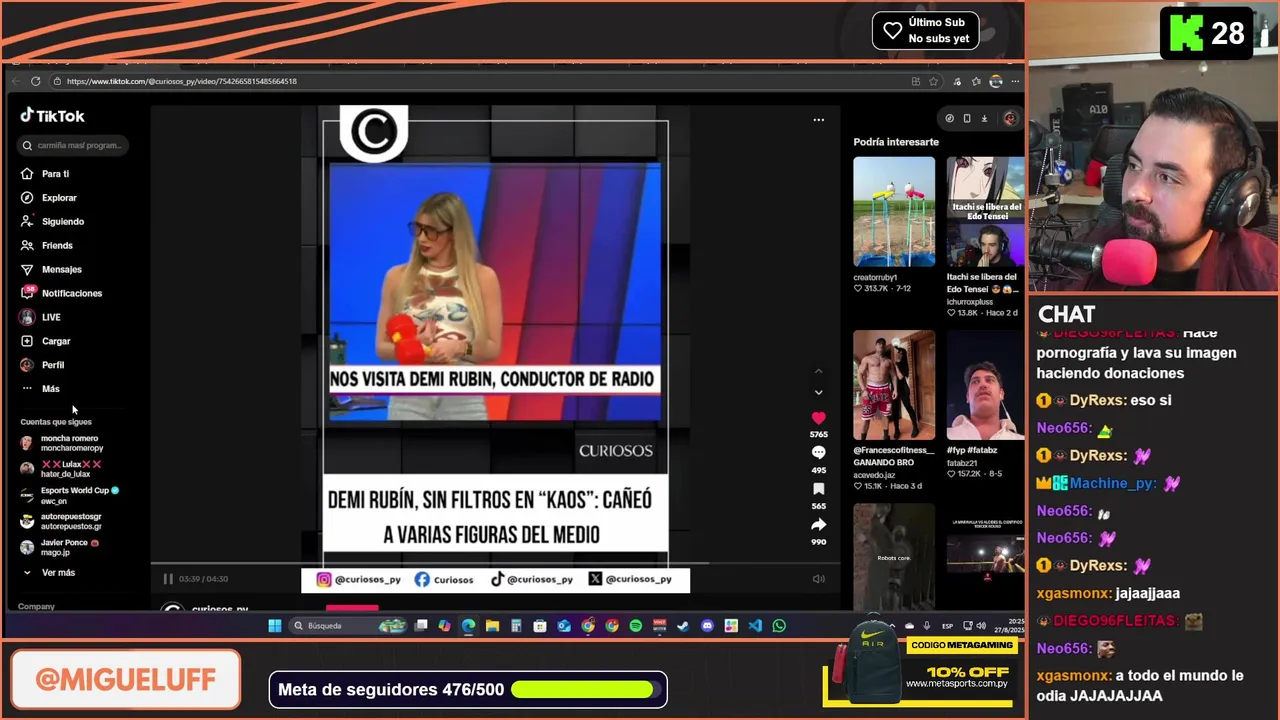The image size is (1280, 720).
Task: Open Friends page
Action: tap(47, 246)
